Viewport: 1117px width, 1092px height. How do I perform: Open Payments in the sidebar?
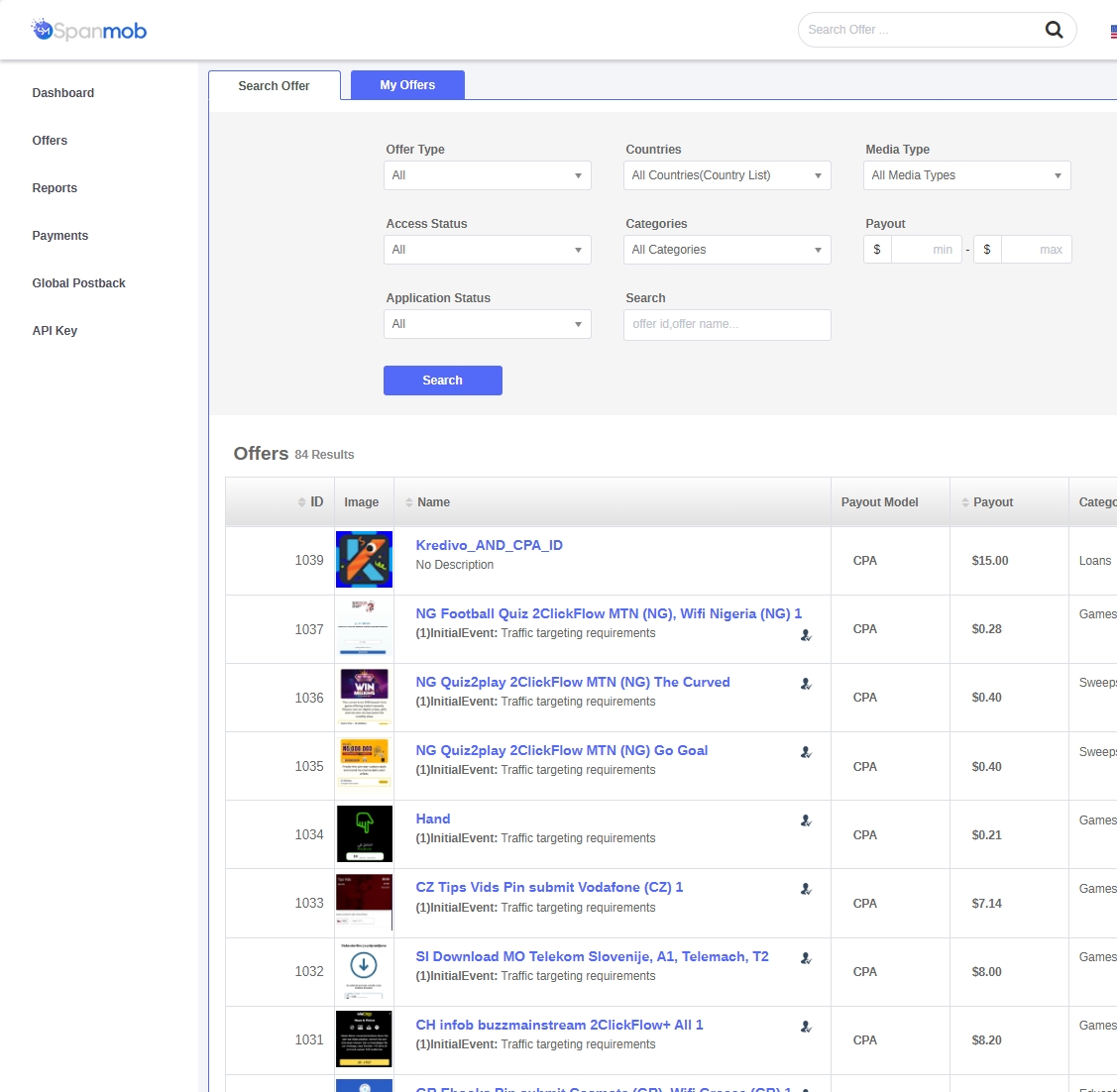pos(59,236)
